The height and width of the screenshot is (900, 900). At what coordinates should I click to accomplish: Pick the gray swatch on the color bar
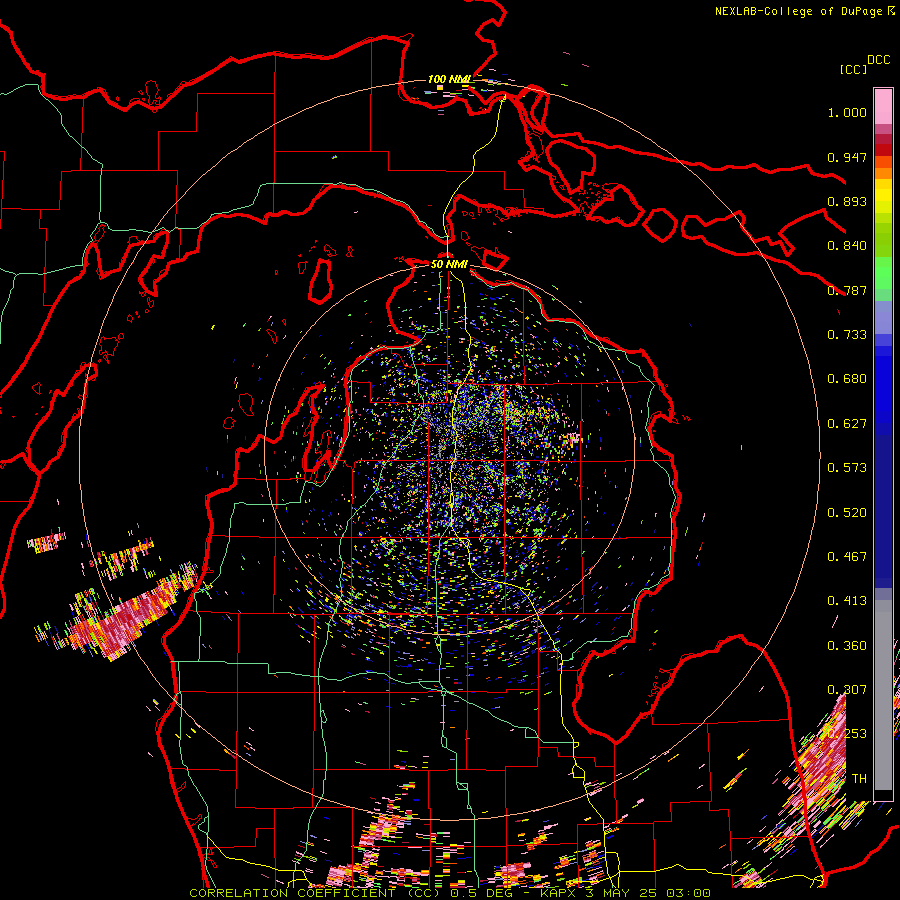click(883, 695)
